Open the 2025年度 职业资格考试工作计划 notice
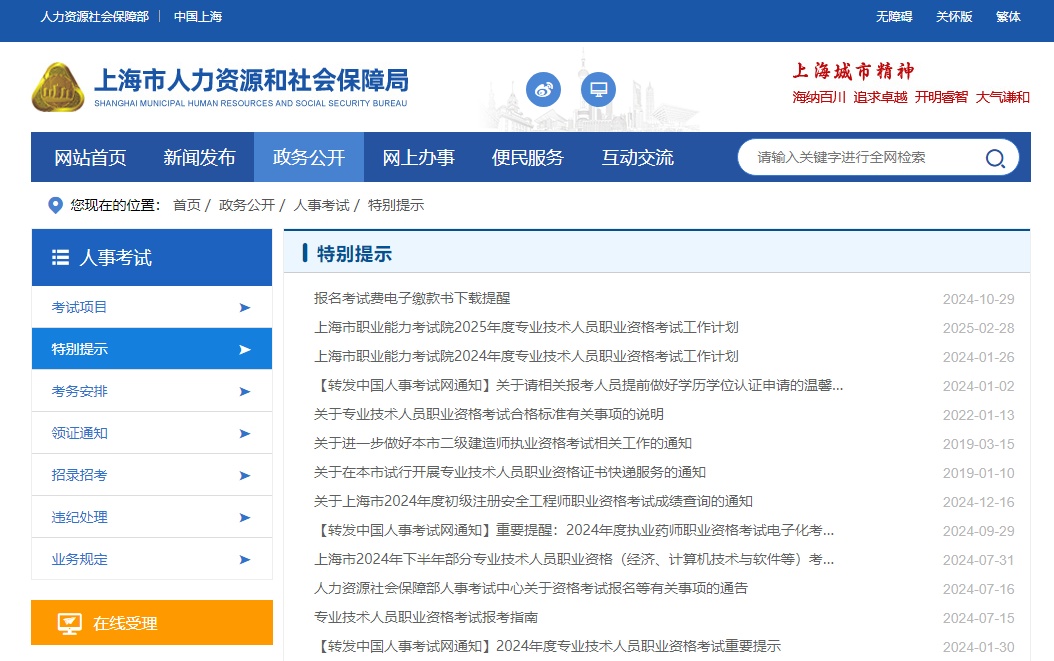This screenshot has height=661, width=1054. pyautogui.click(x=526, y=327)
